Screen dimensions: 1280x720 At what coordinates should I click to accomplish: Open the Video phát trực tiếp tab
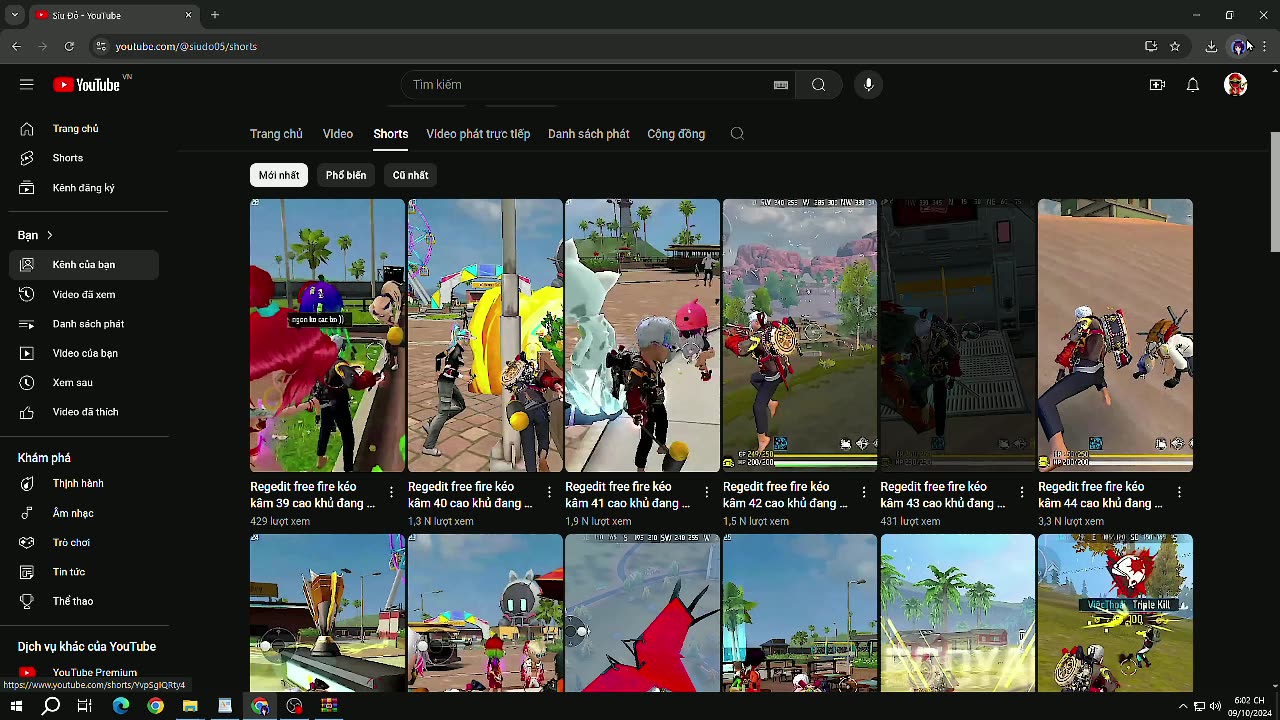pyautogui.click(x=478, y=134)
